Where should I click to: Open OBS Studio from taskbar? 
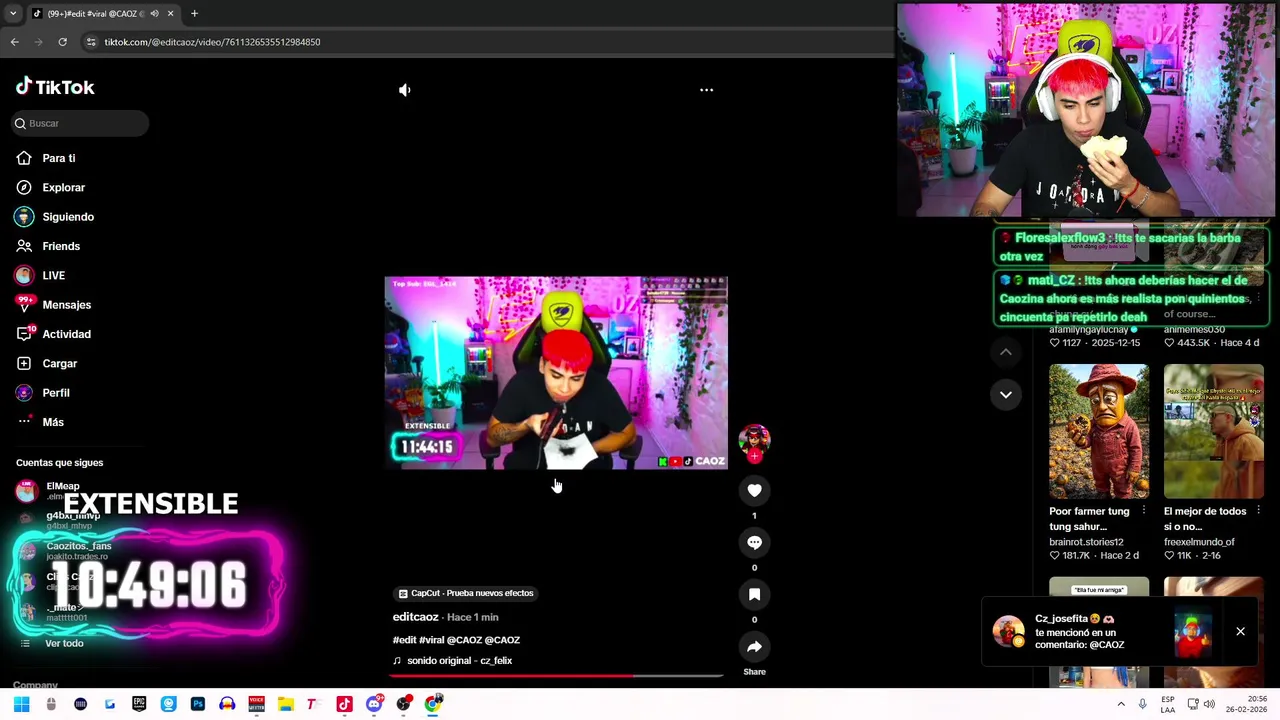403,704
